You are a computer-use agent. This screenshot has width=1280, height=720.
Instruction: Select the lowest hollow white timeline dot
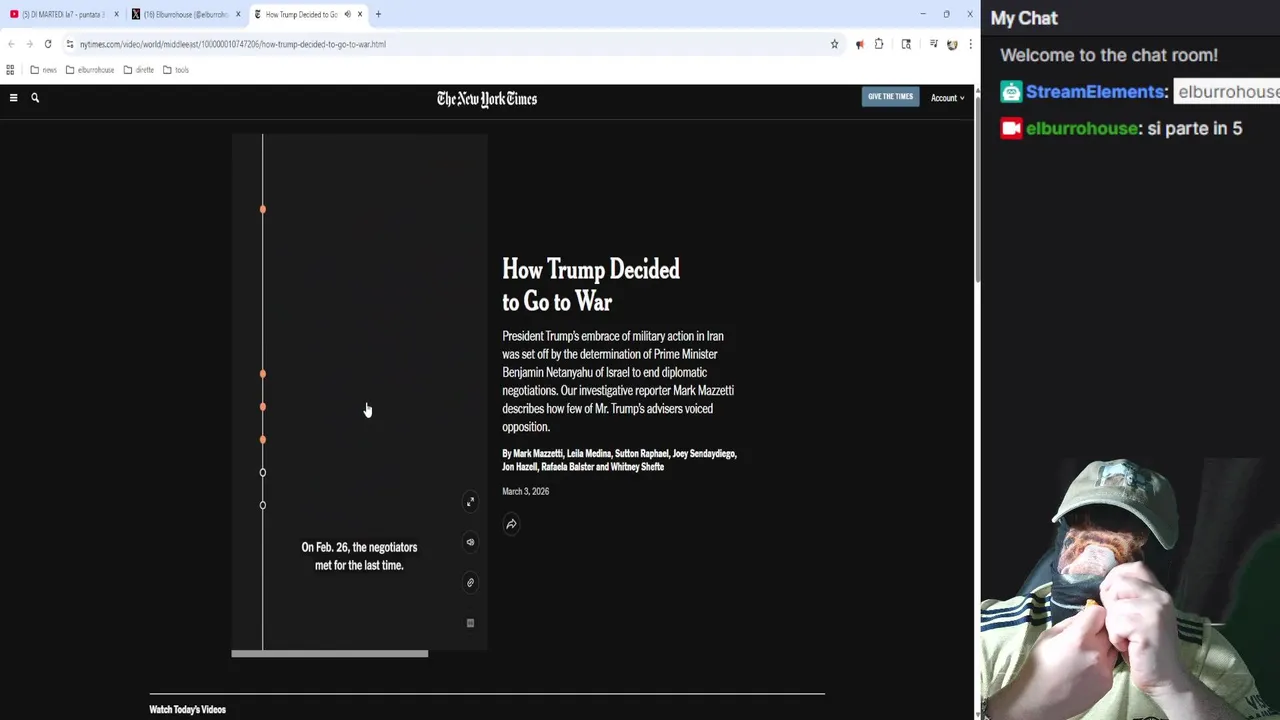point(263,505)
